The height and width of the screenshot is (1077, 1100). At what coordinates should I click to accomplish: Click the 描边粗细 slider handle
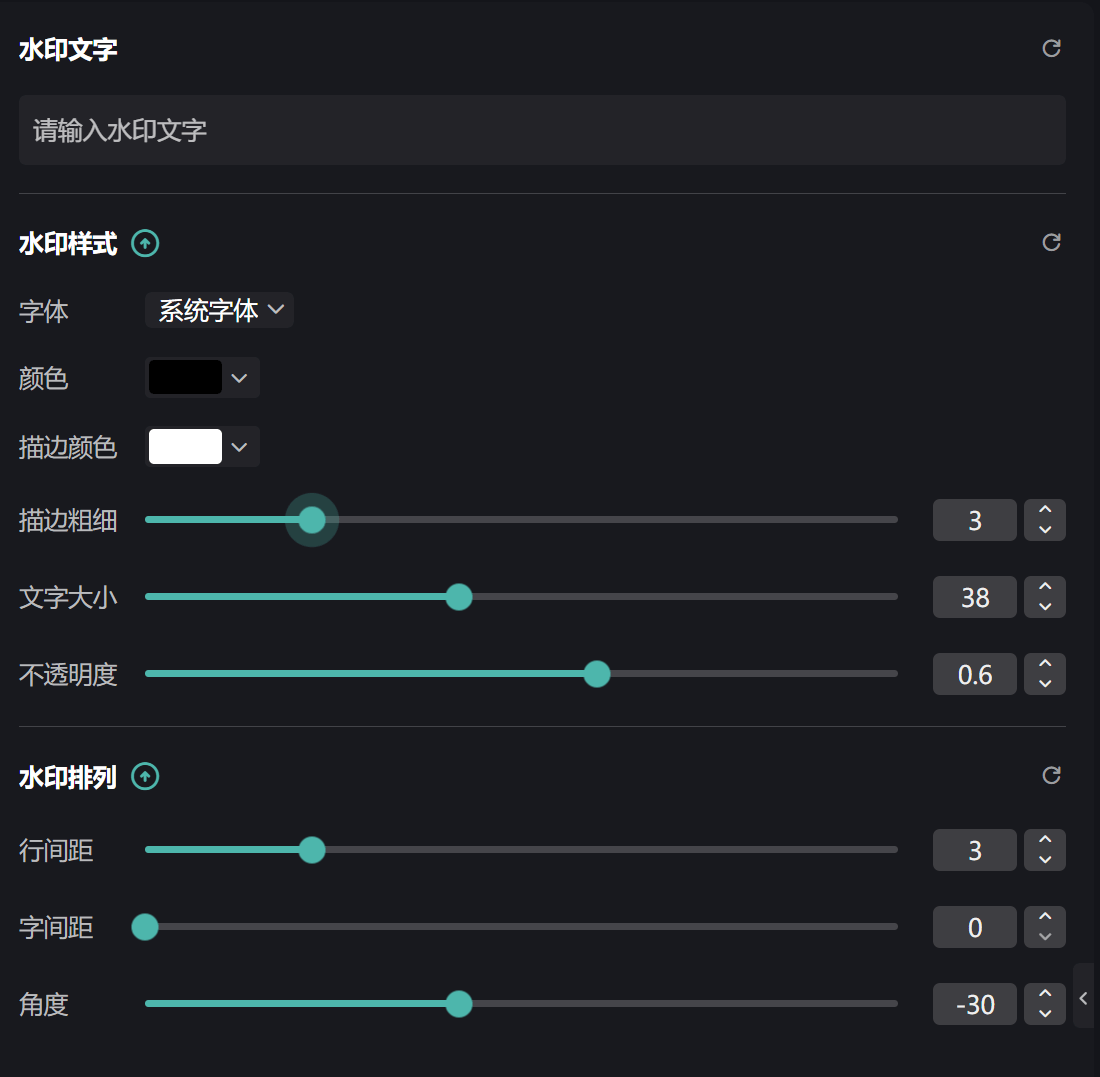pyautogui.click(x=312, y=520)
